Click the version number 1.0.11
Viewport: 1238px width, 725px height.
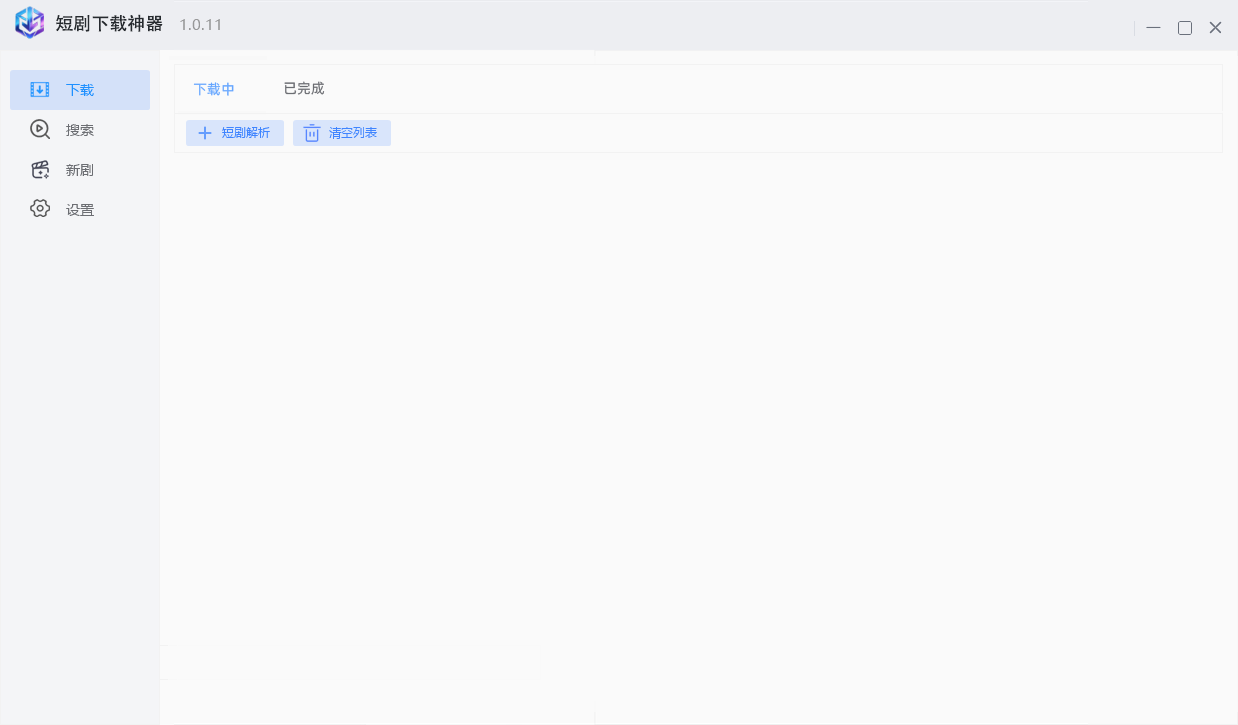[x=201, y=24]
